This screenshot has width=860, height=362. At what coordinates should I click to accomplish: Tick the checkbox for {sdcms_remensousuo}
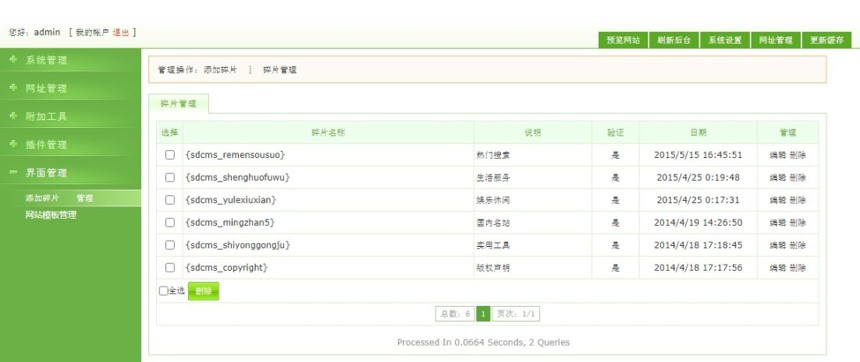point(170,155)
